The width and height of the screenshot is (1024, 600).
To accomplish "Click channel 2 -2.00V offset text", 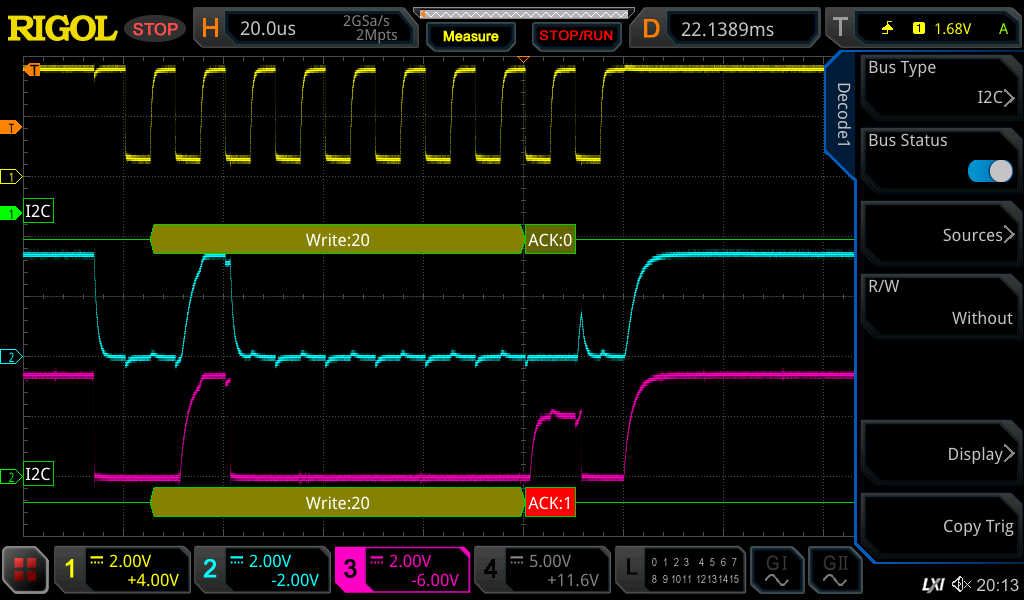I will coord(295,580).
